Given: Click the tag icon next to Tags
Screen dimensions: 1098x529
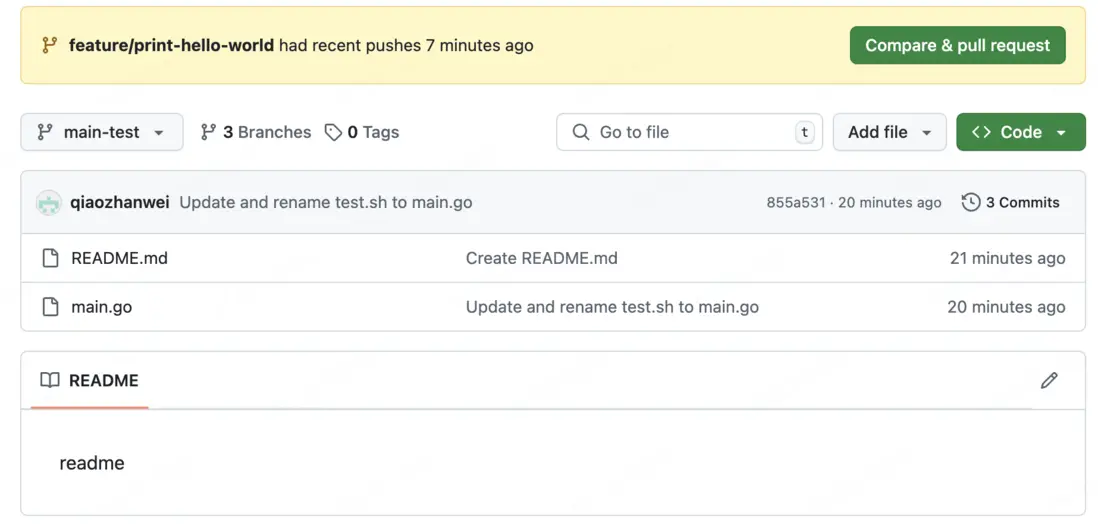Looking at the screenshot, I should 333,132.
